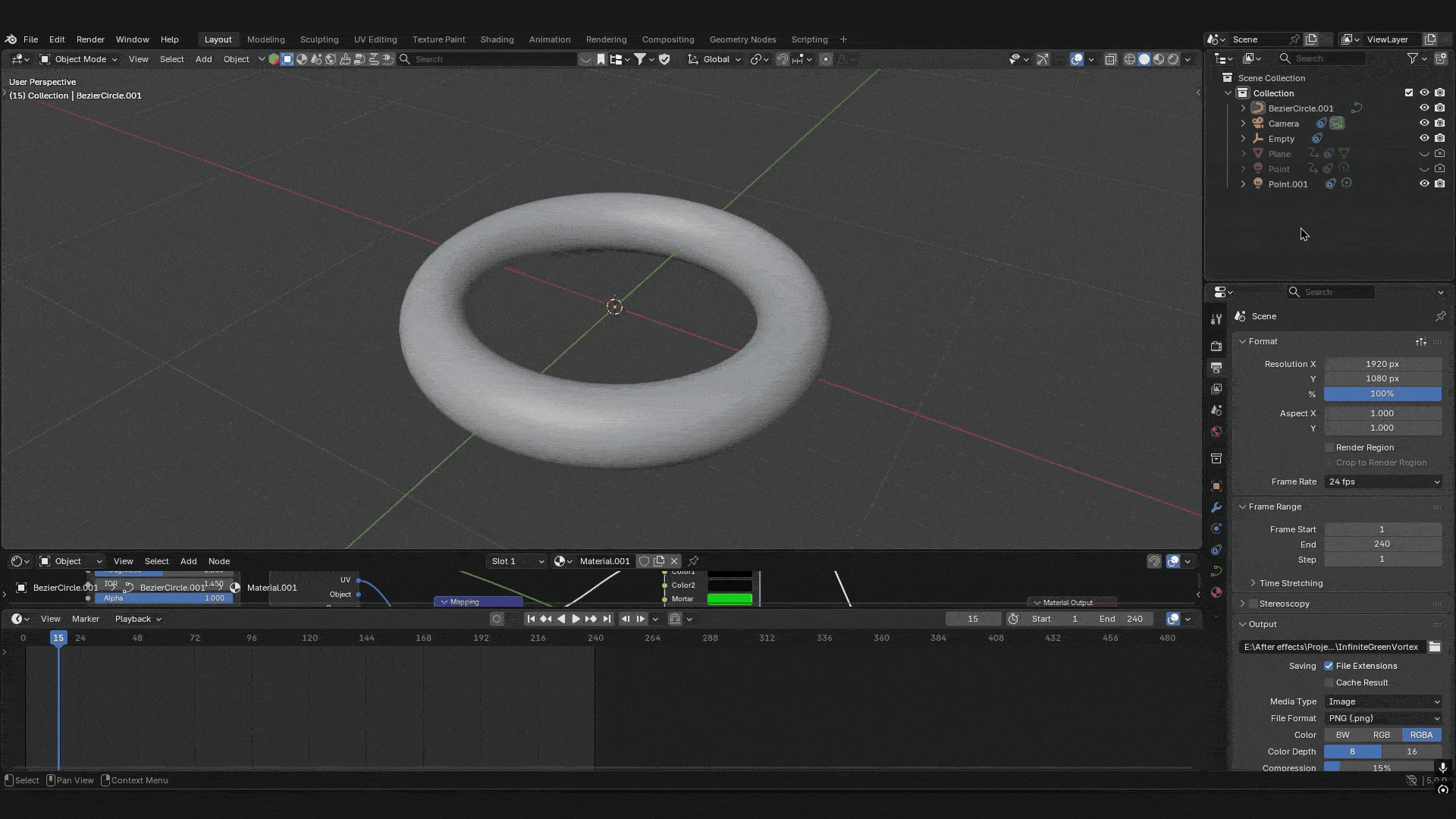Select the RGB color mode button
This screenshot has width=1456, height=819.
1382,735
